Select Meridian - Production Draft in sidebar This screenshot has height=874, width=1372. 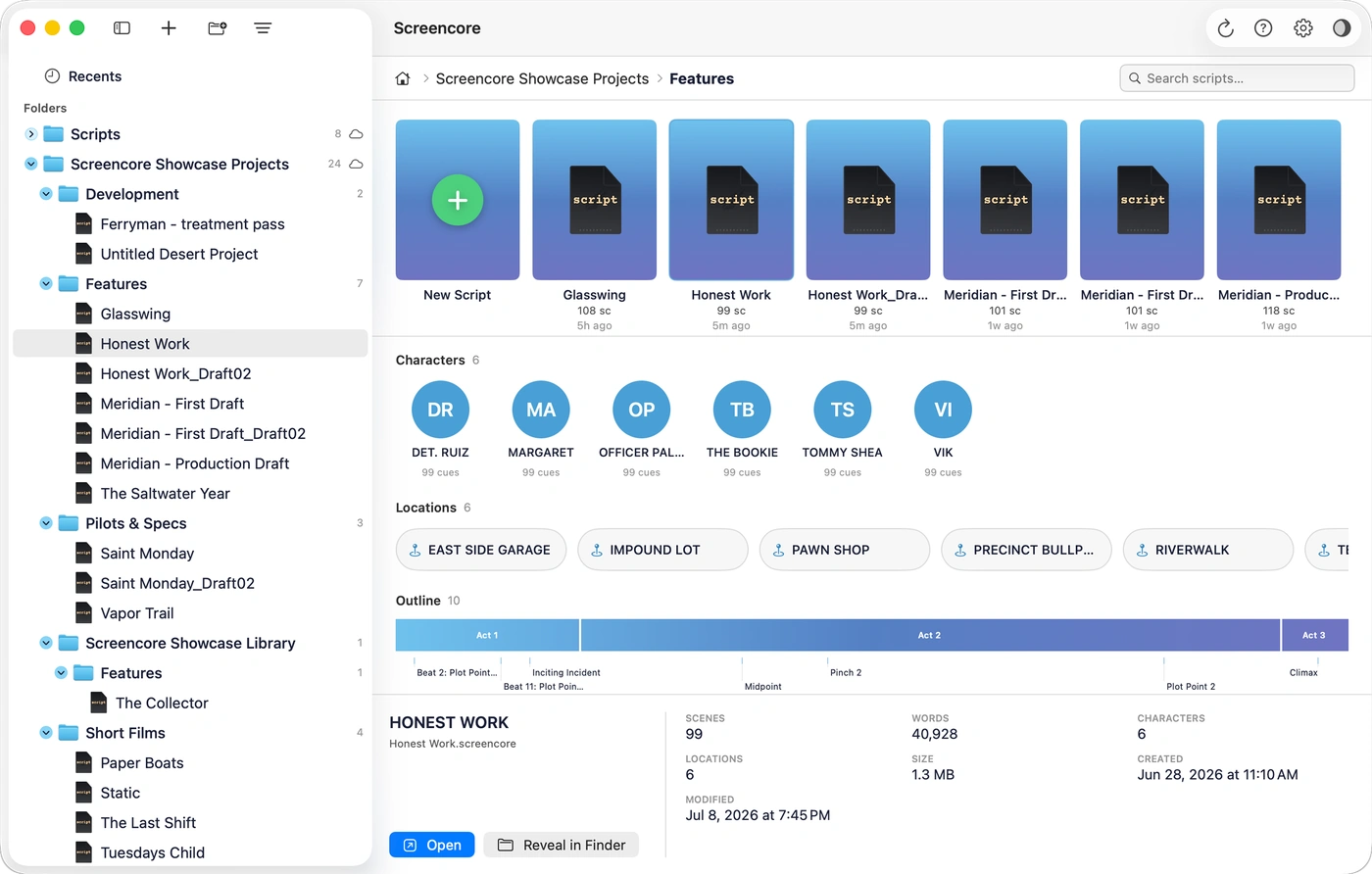point(191,463)
